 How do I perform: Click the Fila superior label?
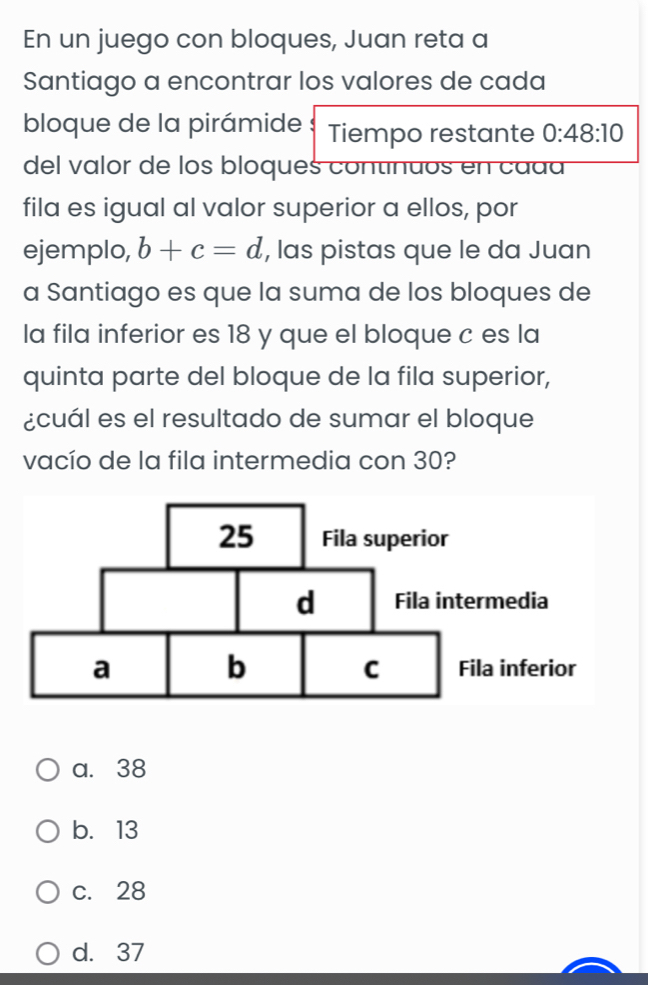(385, 538)
